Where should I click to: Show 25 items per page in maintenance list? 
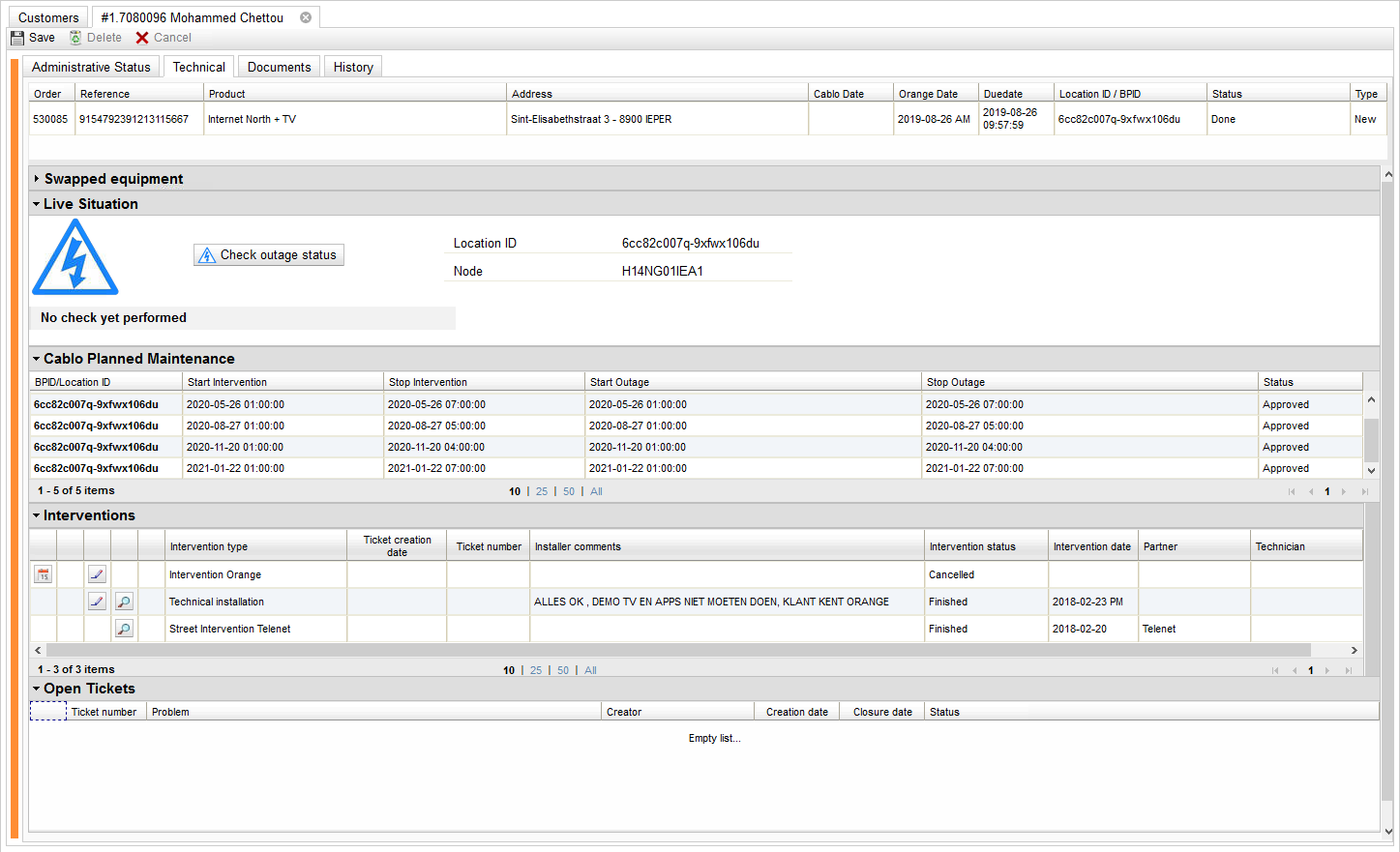[542, 491]
